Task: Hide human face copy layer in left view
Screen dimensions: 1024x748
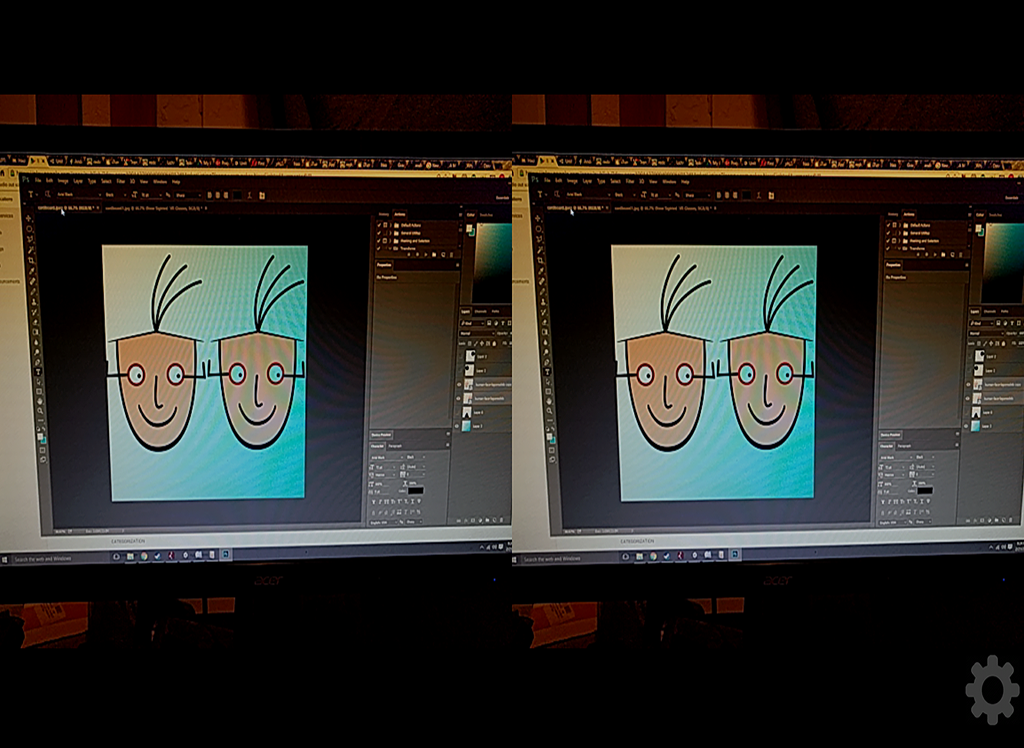Action: point(458,385)
